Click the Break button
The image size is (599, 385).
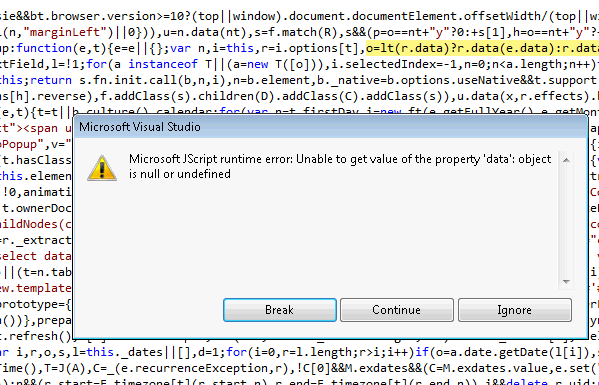click(280, 310)
